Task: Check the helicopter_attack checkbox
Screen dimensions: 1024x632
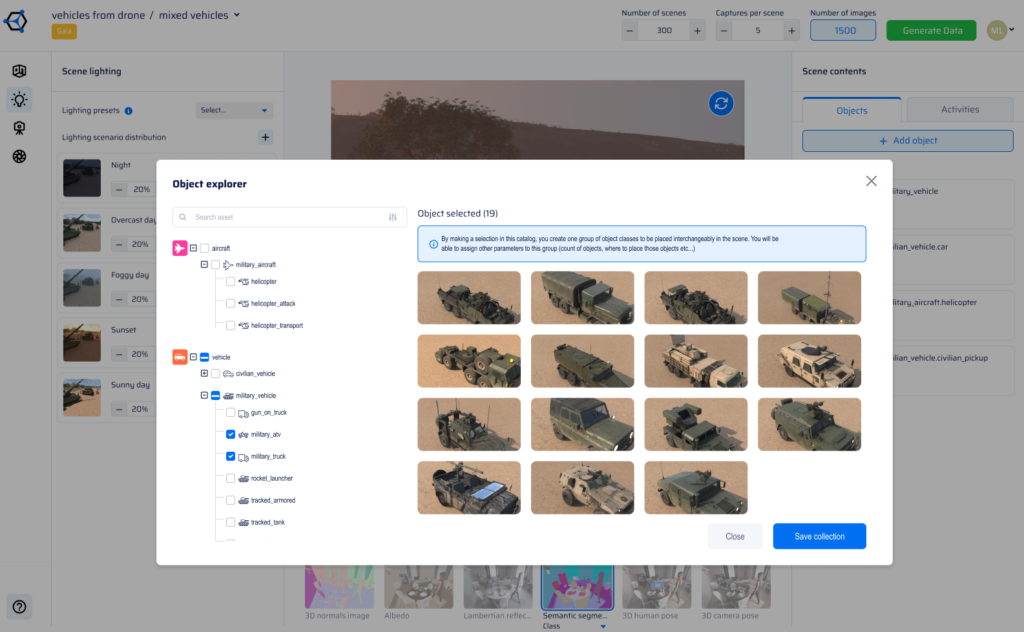Action: point(231,303)
